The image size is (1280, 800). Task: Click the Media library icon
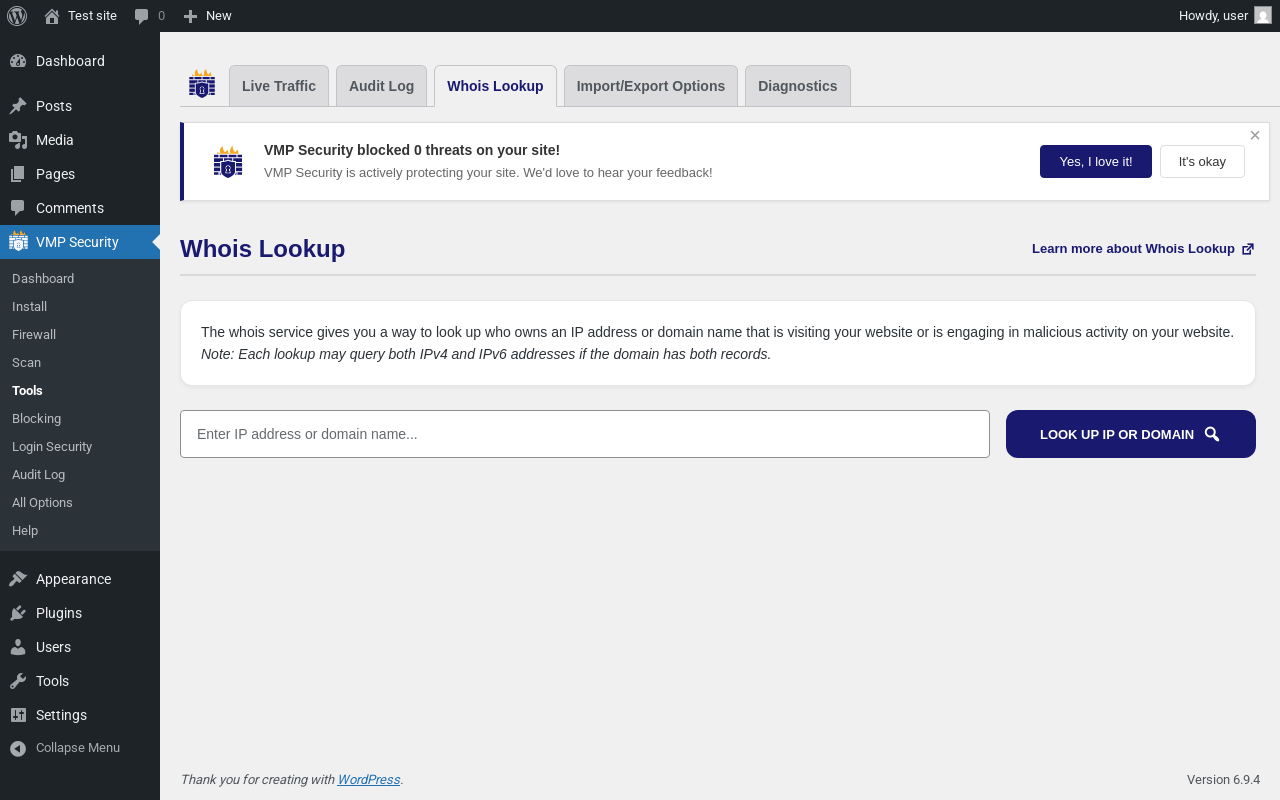(18, 140)
